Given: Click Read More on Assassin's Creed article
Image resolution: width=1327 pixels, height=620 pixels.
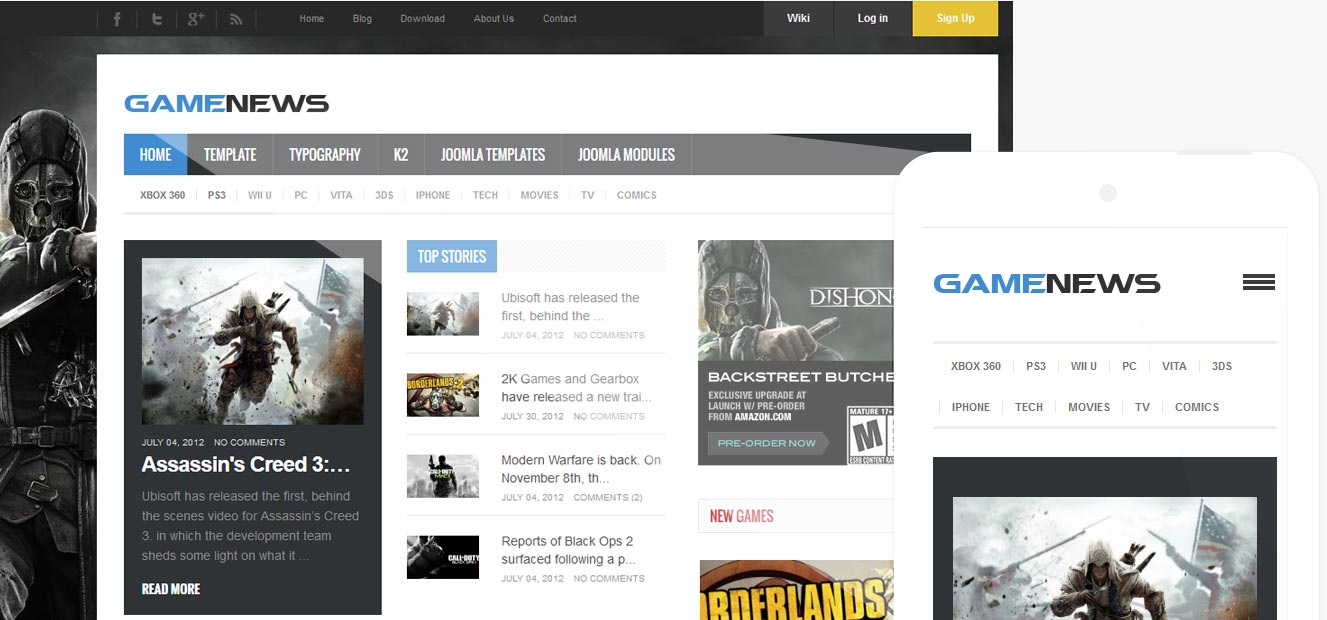Looking at the screenshot, I should pyautogui.click(x=171, y=589).
